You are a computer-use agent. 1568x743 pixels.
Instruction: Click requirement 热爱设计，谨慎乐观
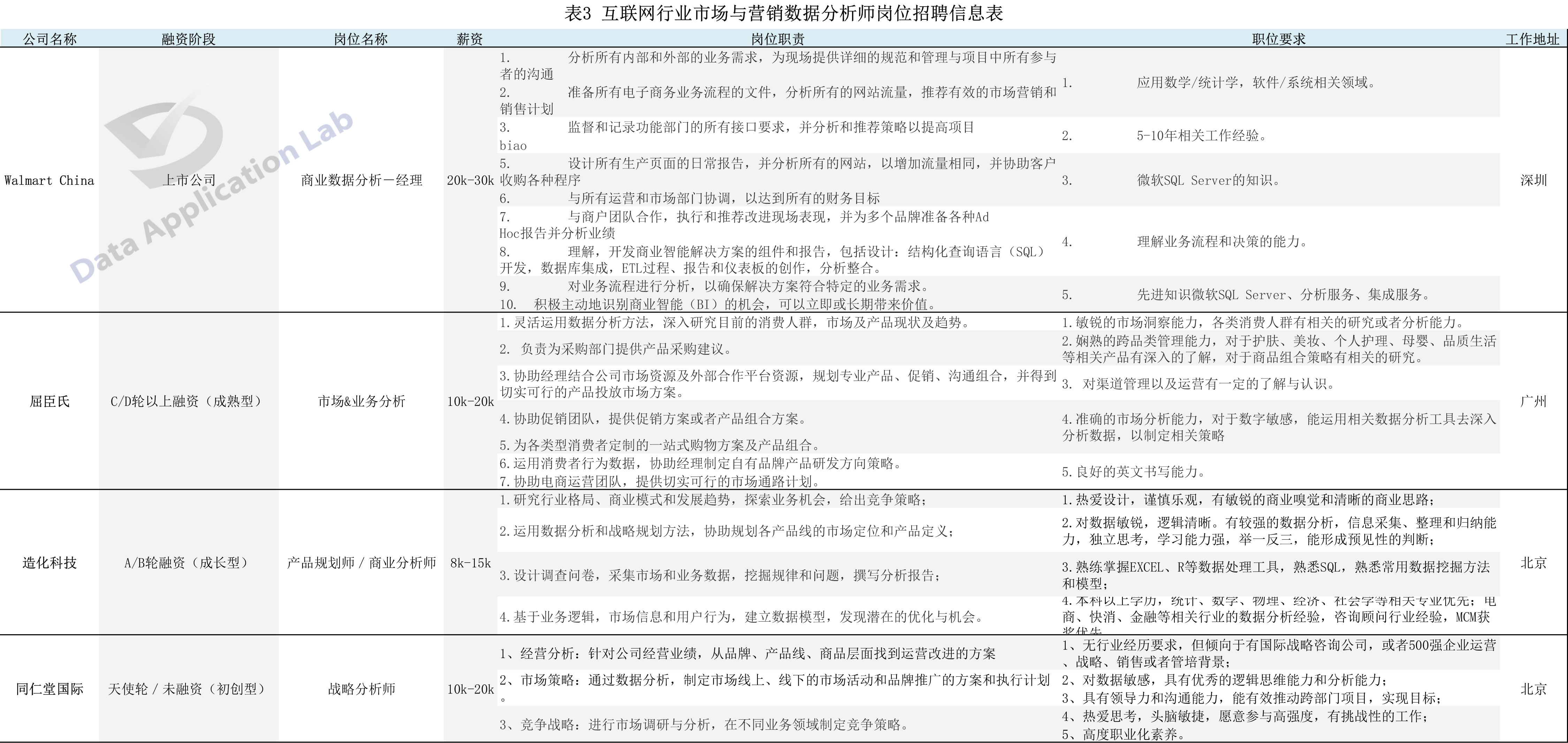coord(1249,500)
